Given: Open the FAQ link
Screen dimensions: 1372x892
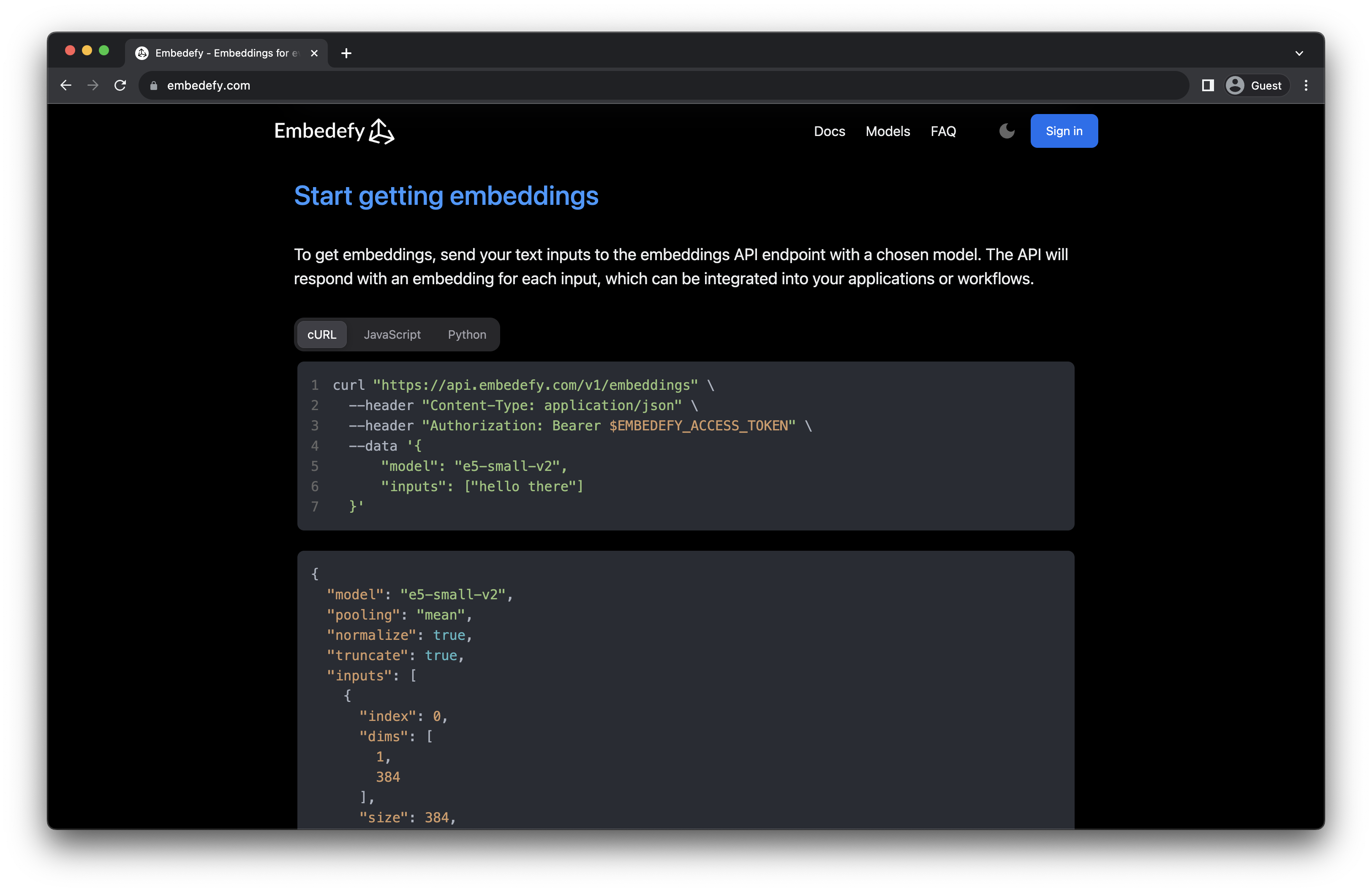Looking at the screenshot, I should click(x=943, y=131).
